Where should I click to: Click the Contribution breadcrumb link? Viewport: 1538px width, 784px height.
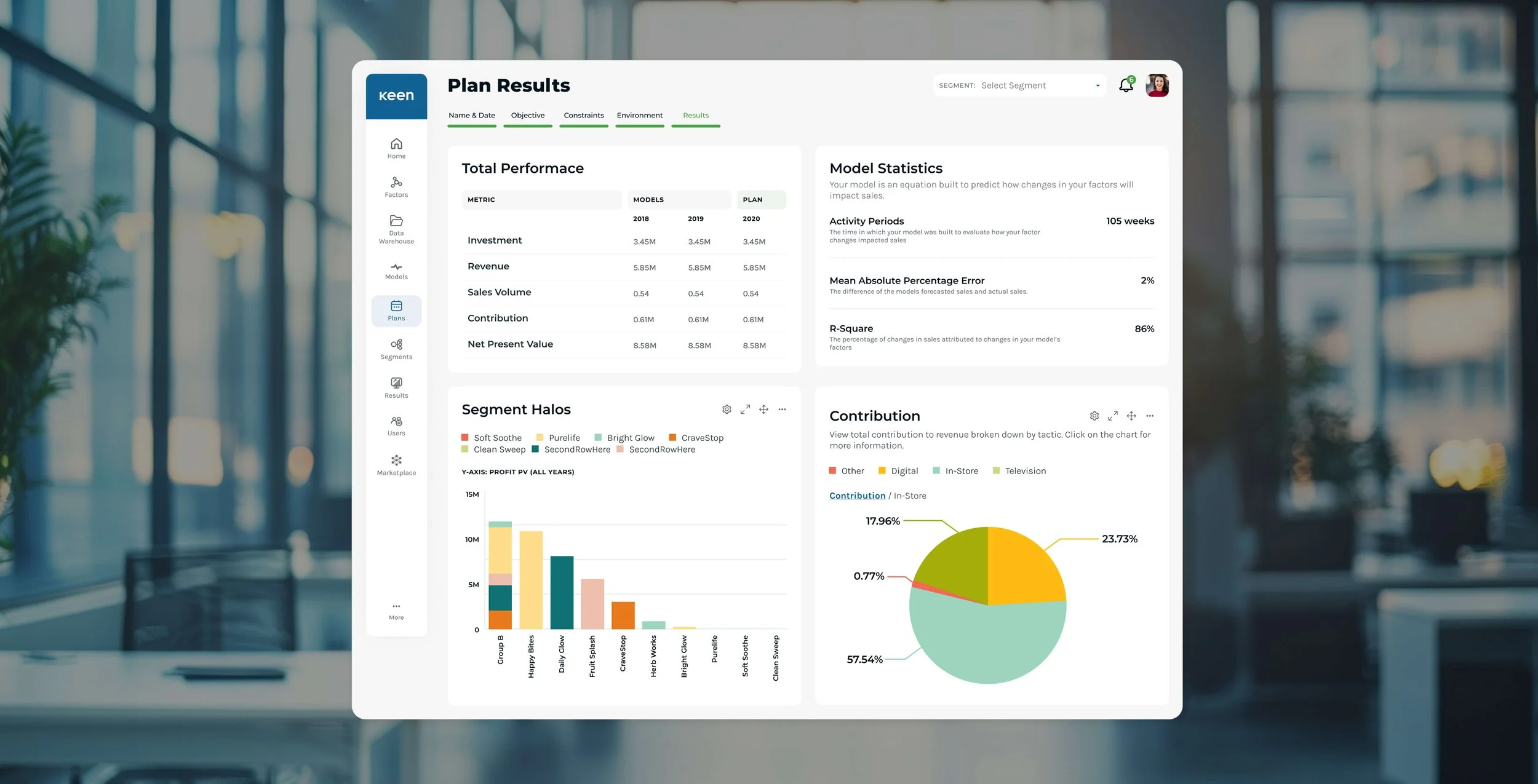[857, 496]
